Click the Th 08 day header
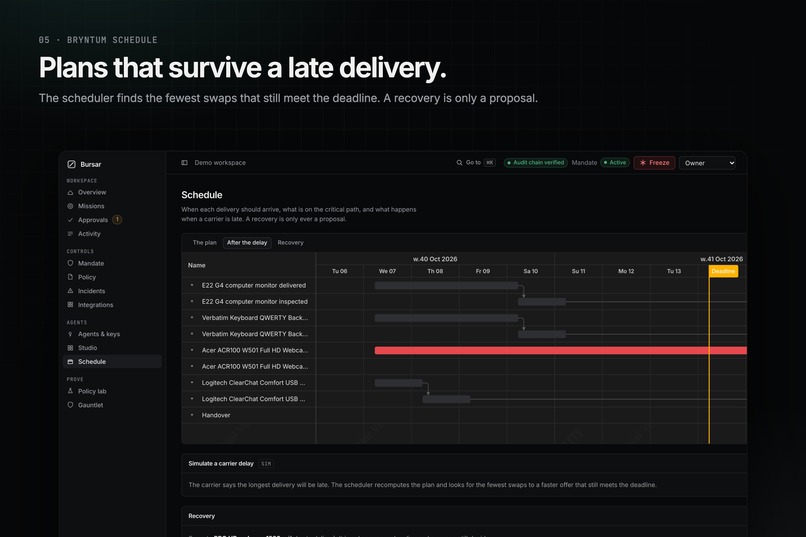806x537 pixels. 435,271
